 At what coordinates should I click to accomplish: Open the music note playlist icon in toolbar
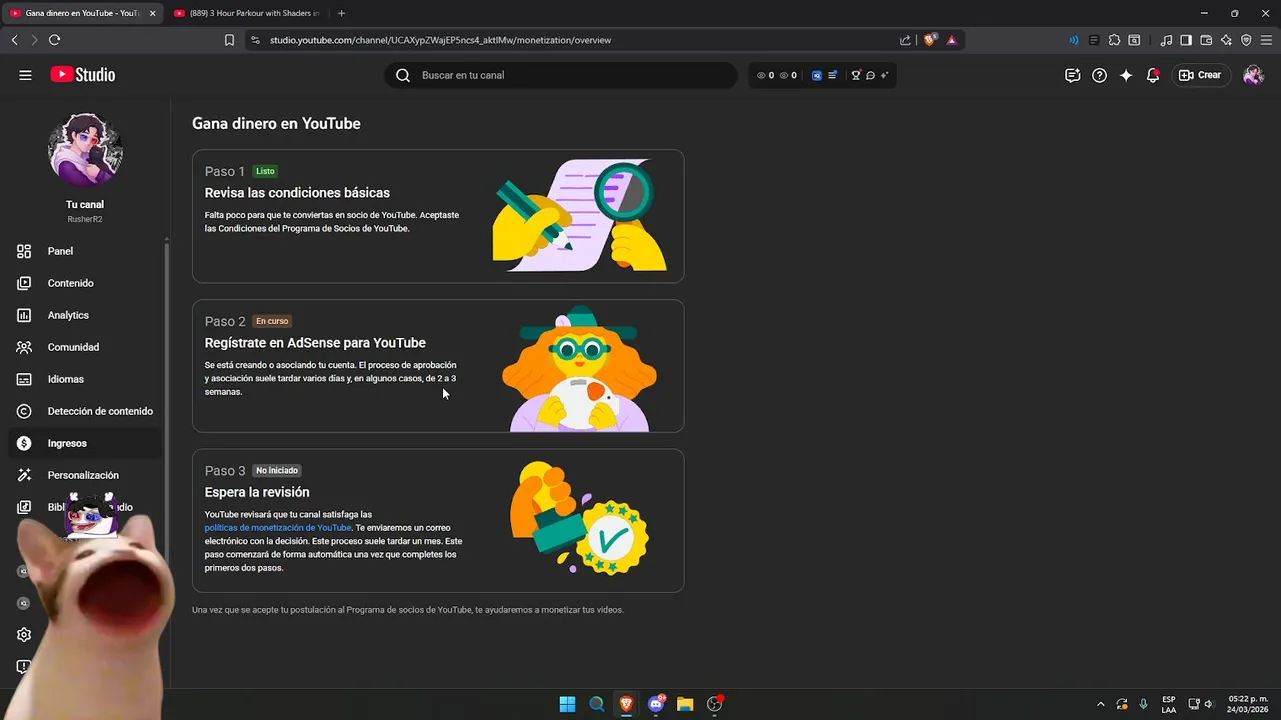pyautogui.click(x=1166, y=40)
